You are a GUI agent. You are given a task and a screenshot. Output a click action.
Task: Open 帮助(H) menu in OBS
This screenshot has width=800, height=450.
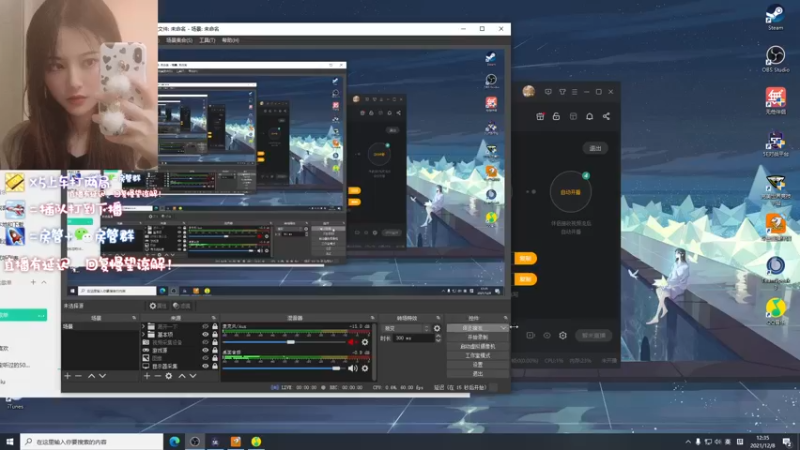[x=230, y=40]
